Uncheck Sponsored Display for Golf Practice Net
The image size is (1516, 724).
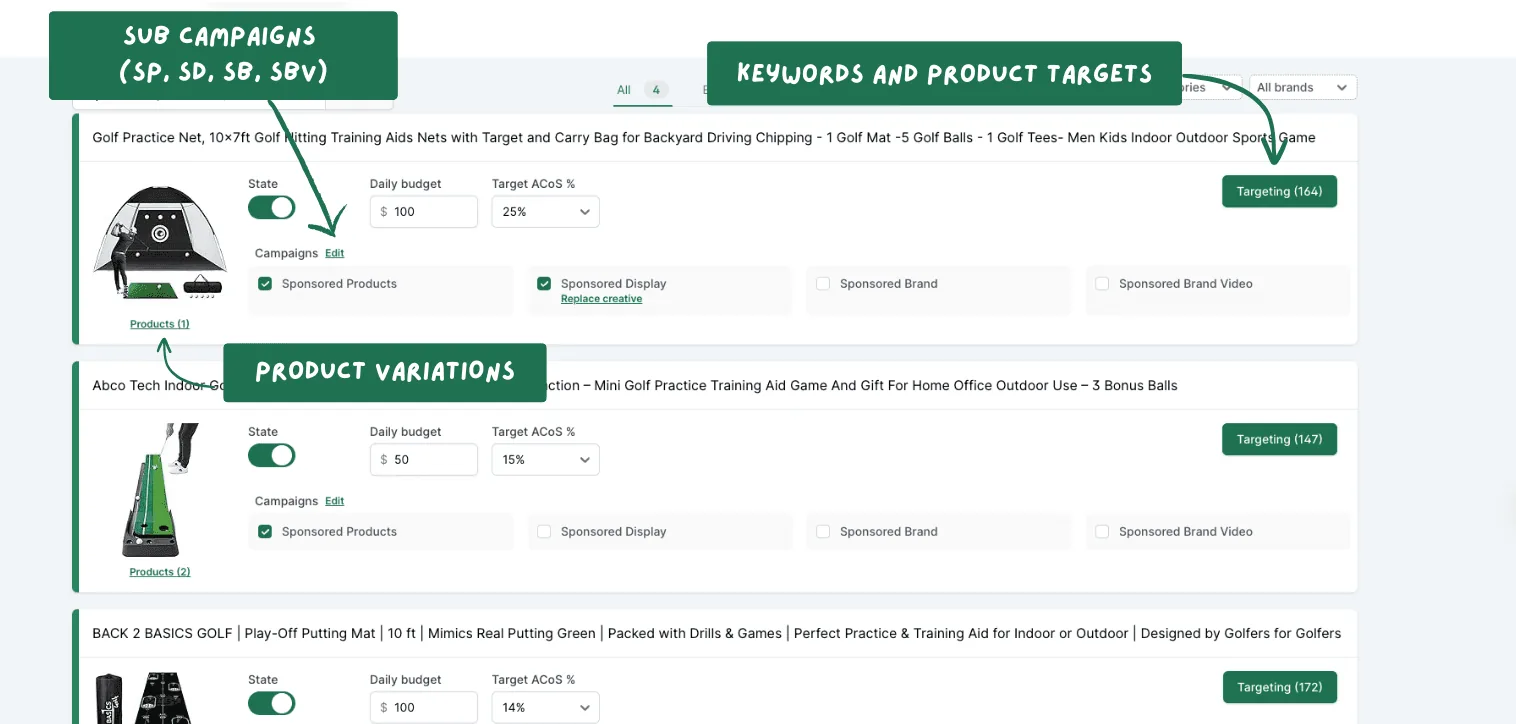pos(544,284)
